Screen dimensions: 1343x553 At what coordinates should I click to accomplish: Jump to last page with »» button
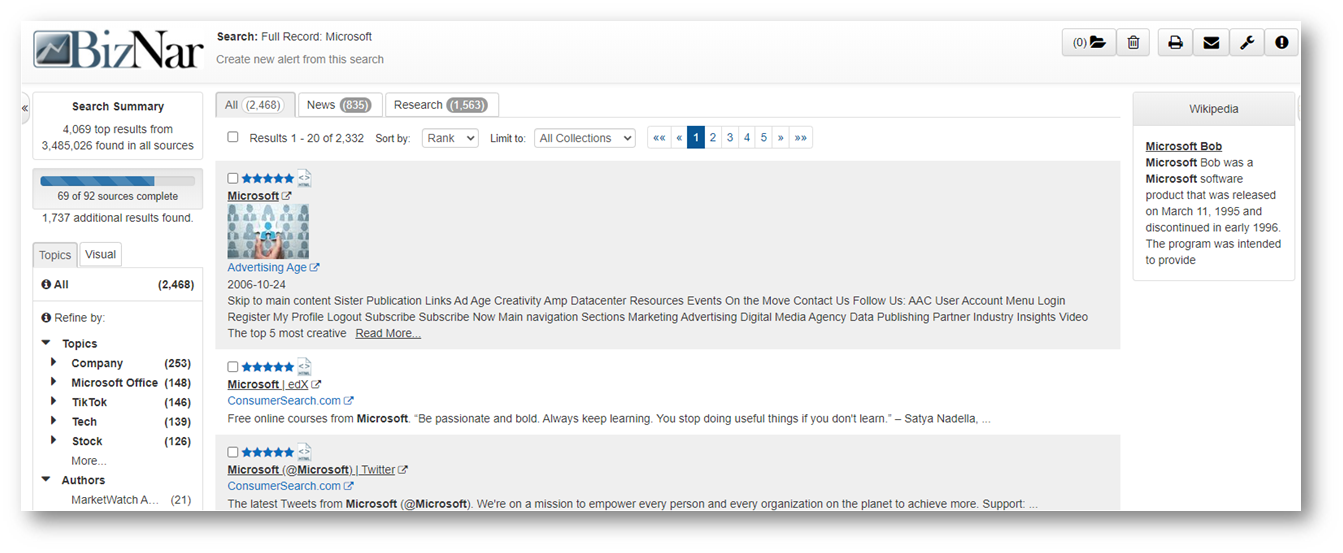[801, 138]
